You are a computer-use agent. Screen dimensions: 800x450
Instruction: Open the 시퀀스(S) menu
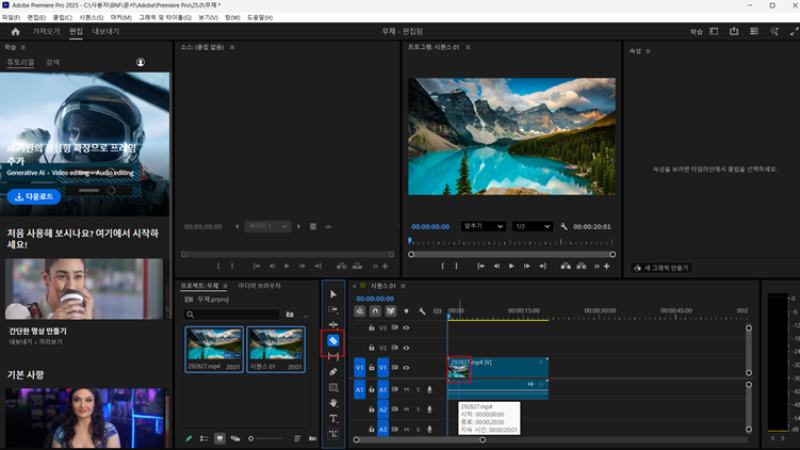[91, 17]
